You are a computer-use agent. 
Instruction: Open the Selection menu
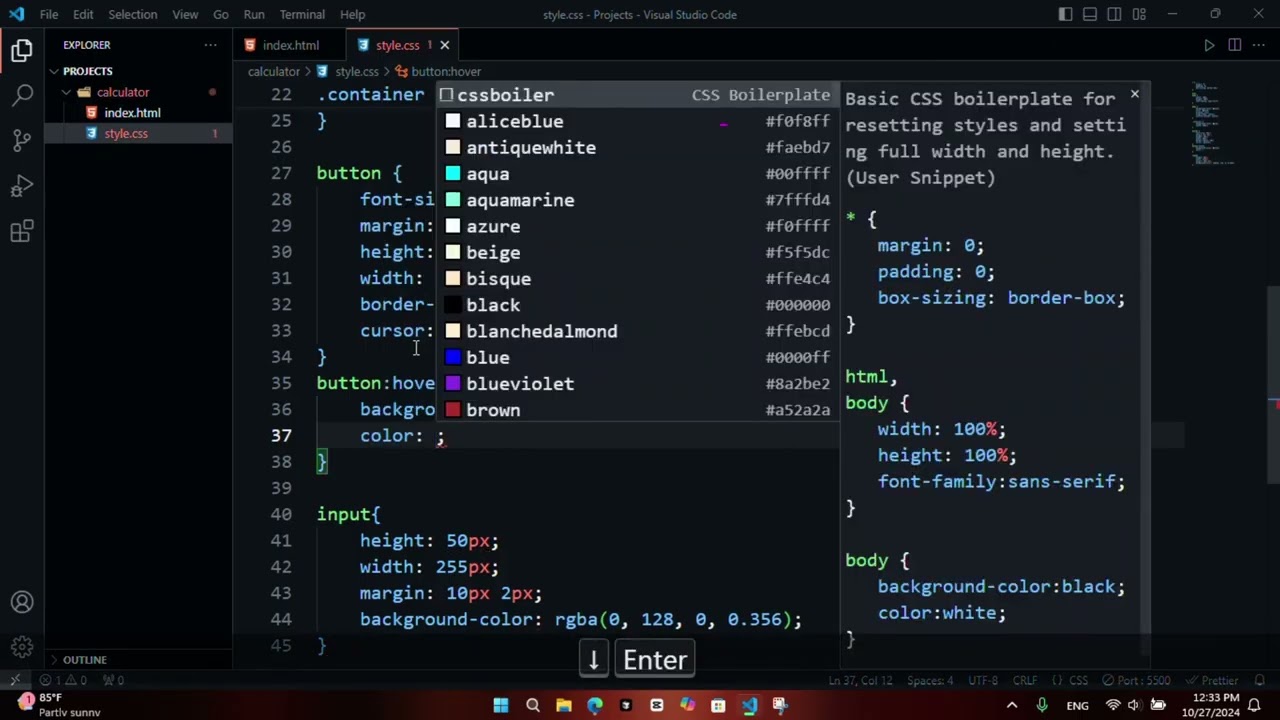point(132,14)
